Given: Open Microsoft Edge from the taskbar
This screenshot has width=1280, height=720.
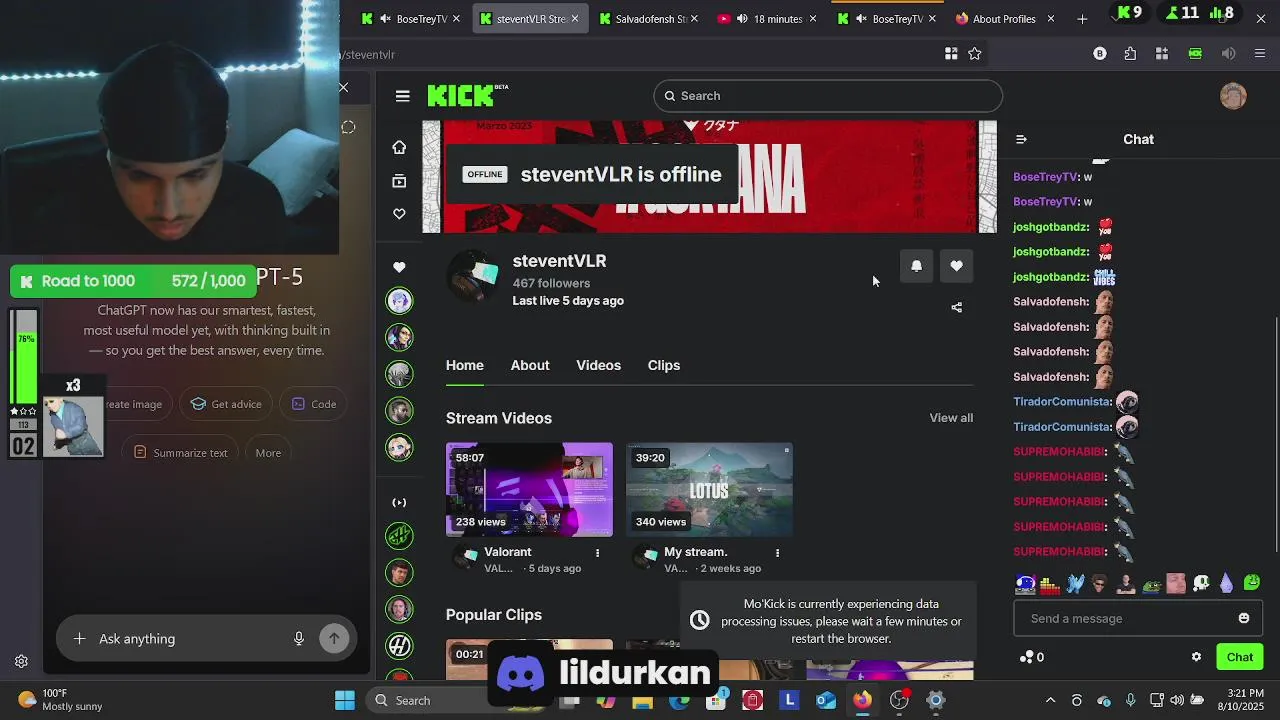Looking at the screenshot, I should click(x=679, y=700).
